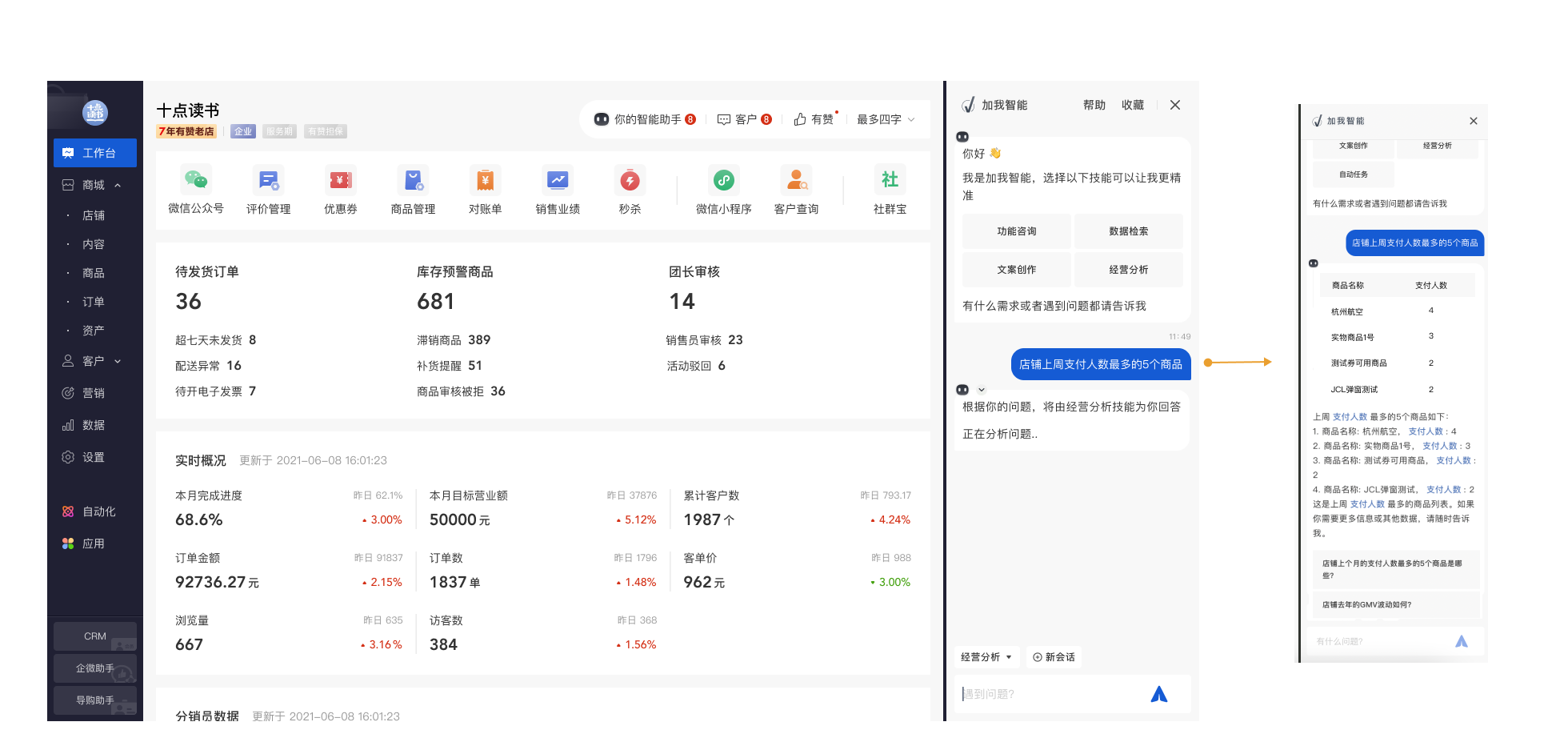Open the 最多四字 account dropdown

coord(886,119)
